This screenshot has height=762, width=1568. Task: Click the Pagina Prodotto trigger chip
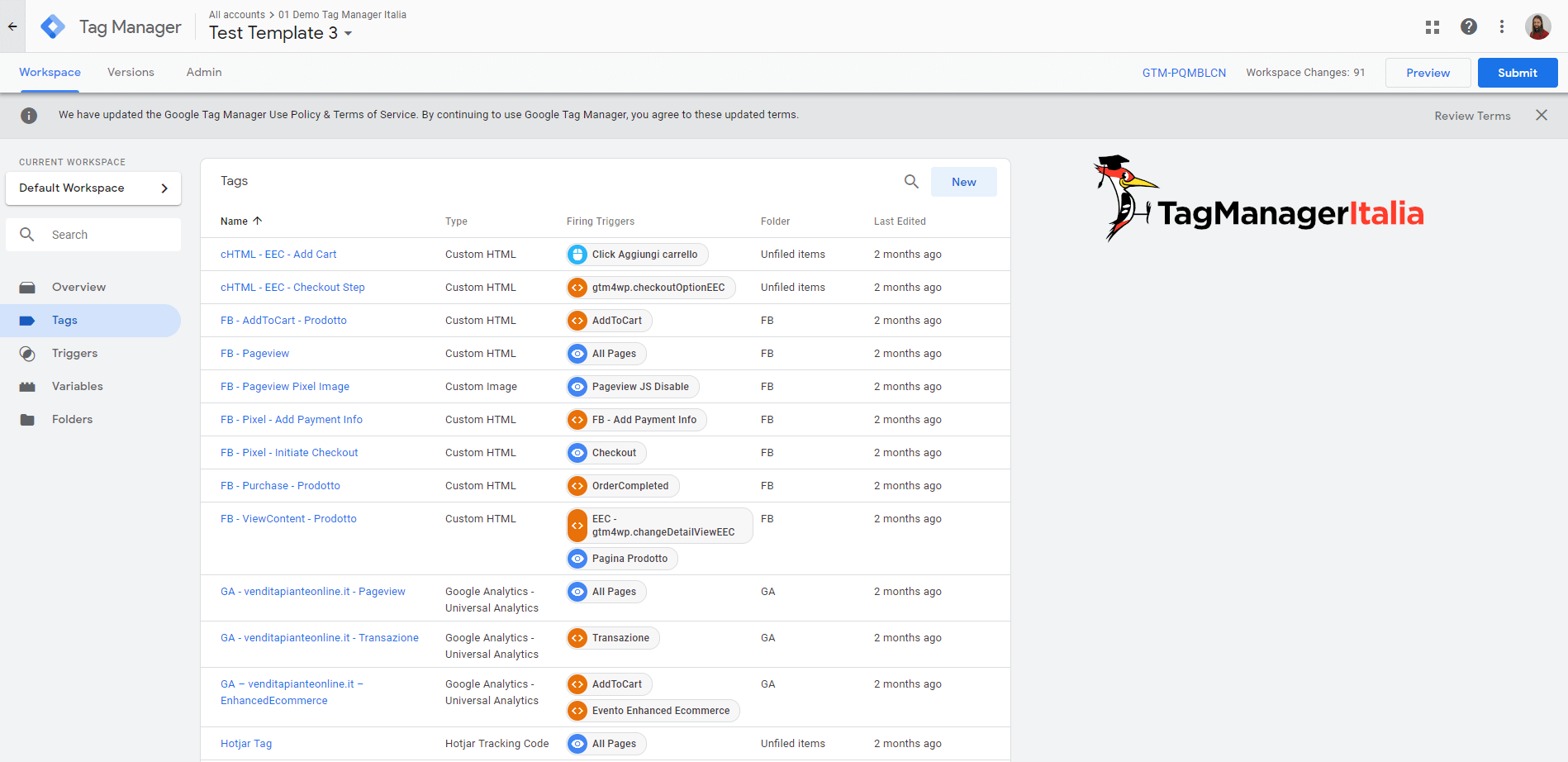click(x=622, y=559)
